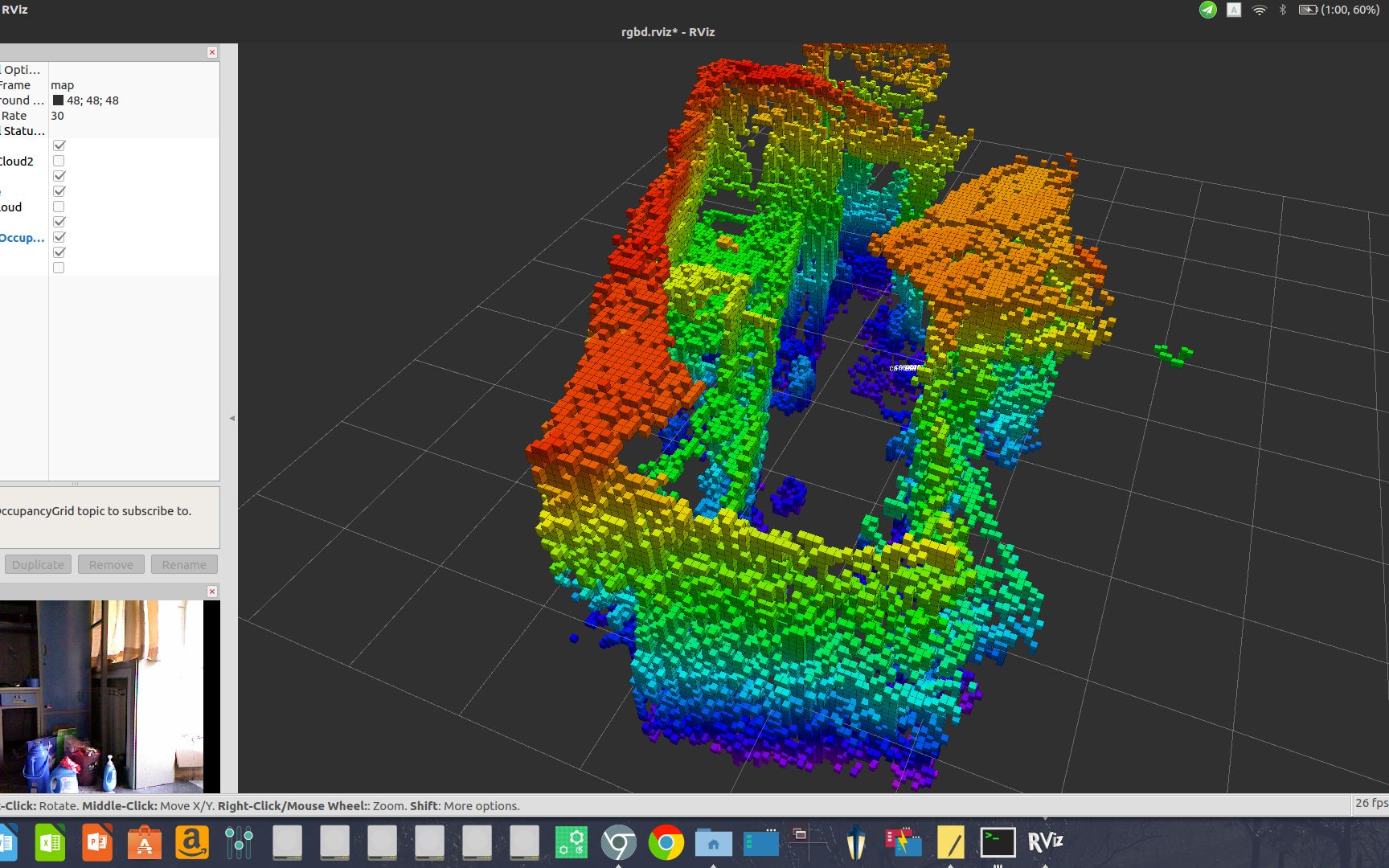Click the Duplicate button
The image size is (1389, 868).
38,564
